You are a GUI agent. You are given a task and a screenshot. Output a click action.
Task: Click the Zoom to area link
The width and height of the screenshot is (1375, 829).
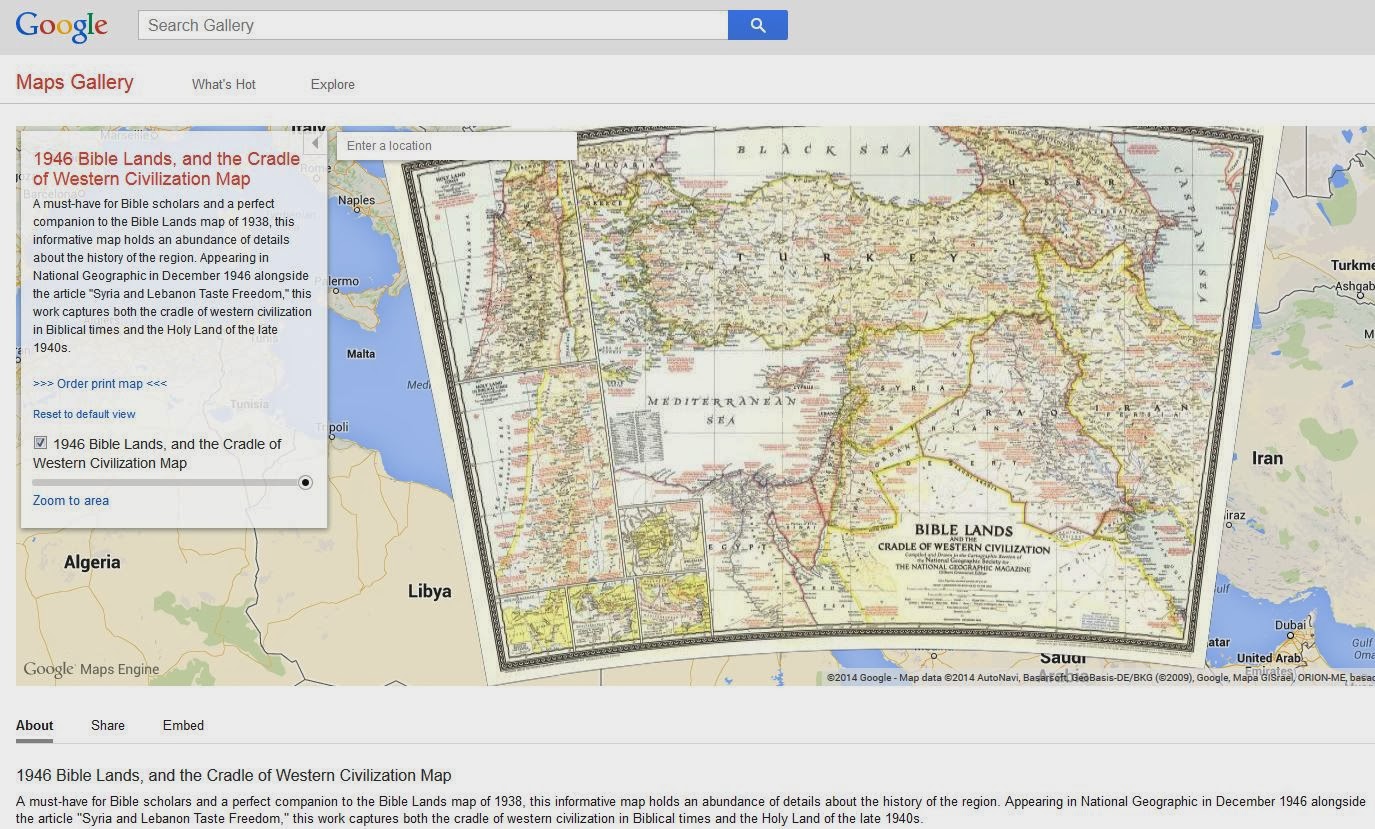tap(70, 500)
